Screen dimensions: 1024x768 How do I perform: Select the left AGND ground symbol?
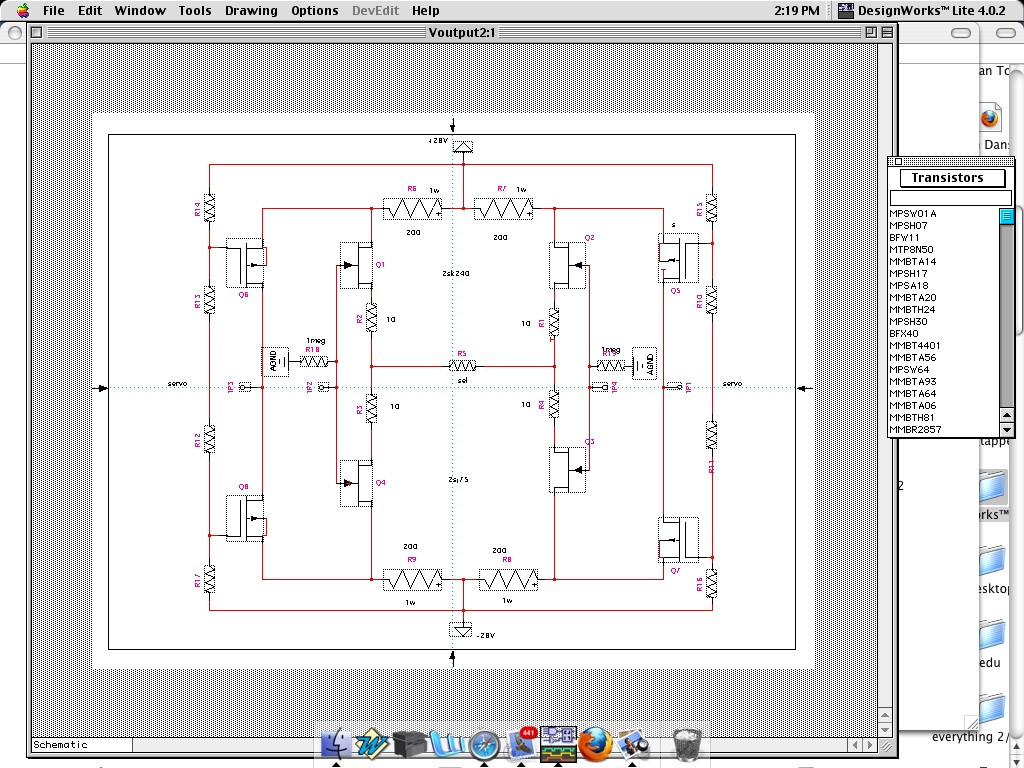click(275, 362)
